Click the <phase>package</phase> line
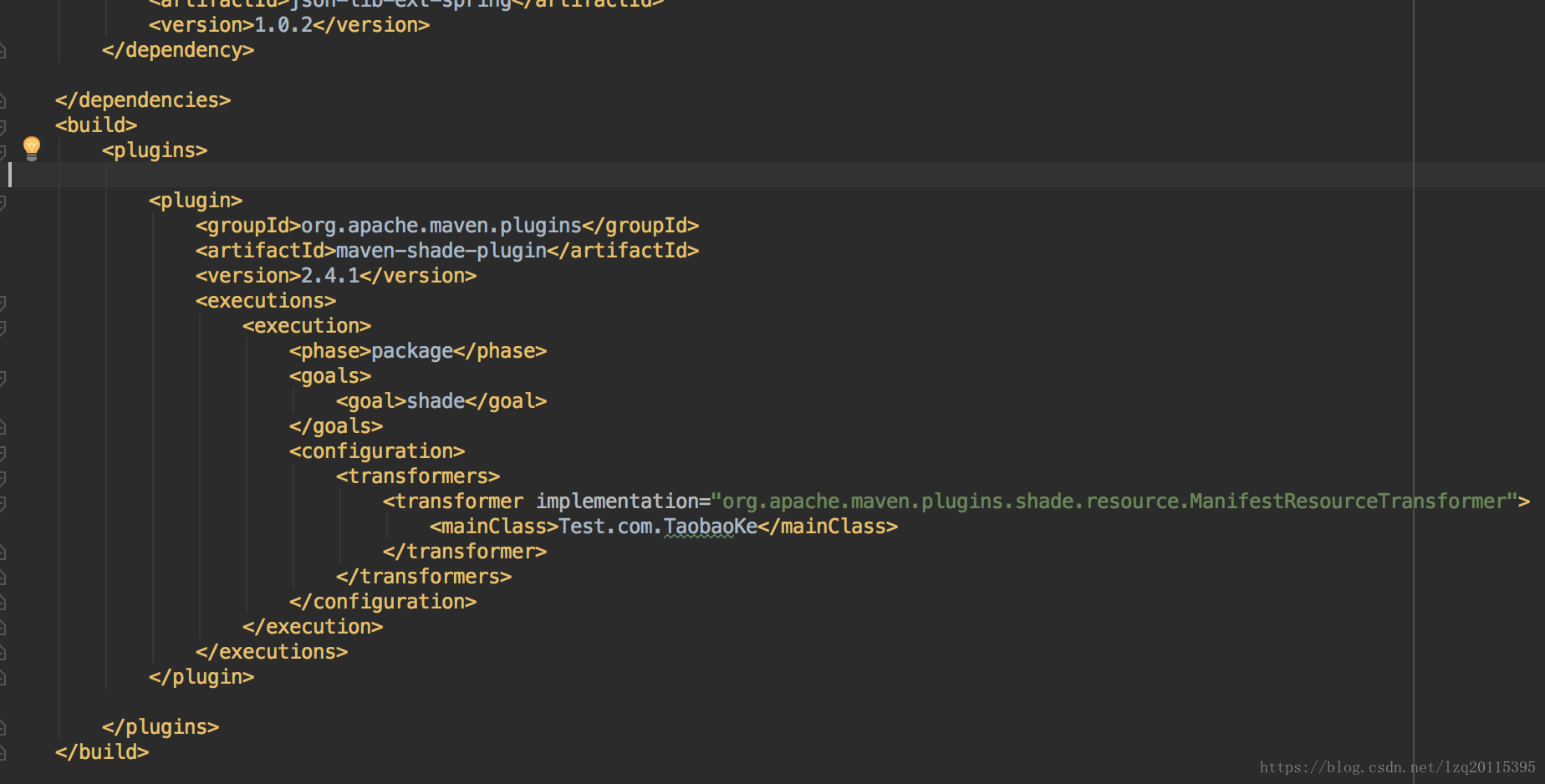Screen dimensions: 1545x784 pyautogui.click(x=418, y=351)
